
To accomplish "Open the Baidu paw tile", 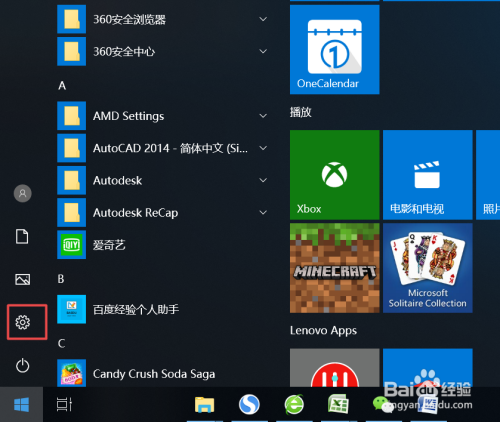I will (x=428, y=368).
